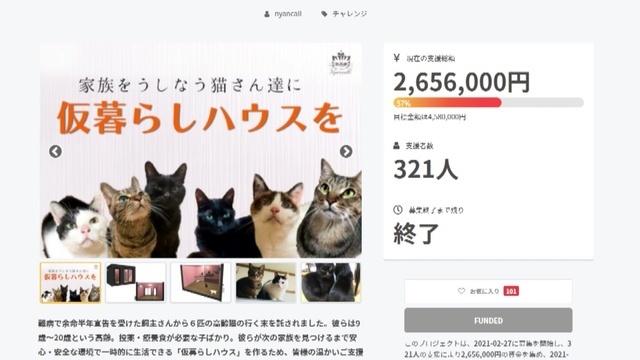Open the nyancall owner profile link
640x360 pixels.
288,14
